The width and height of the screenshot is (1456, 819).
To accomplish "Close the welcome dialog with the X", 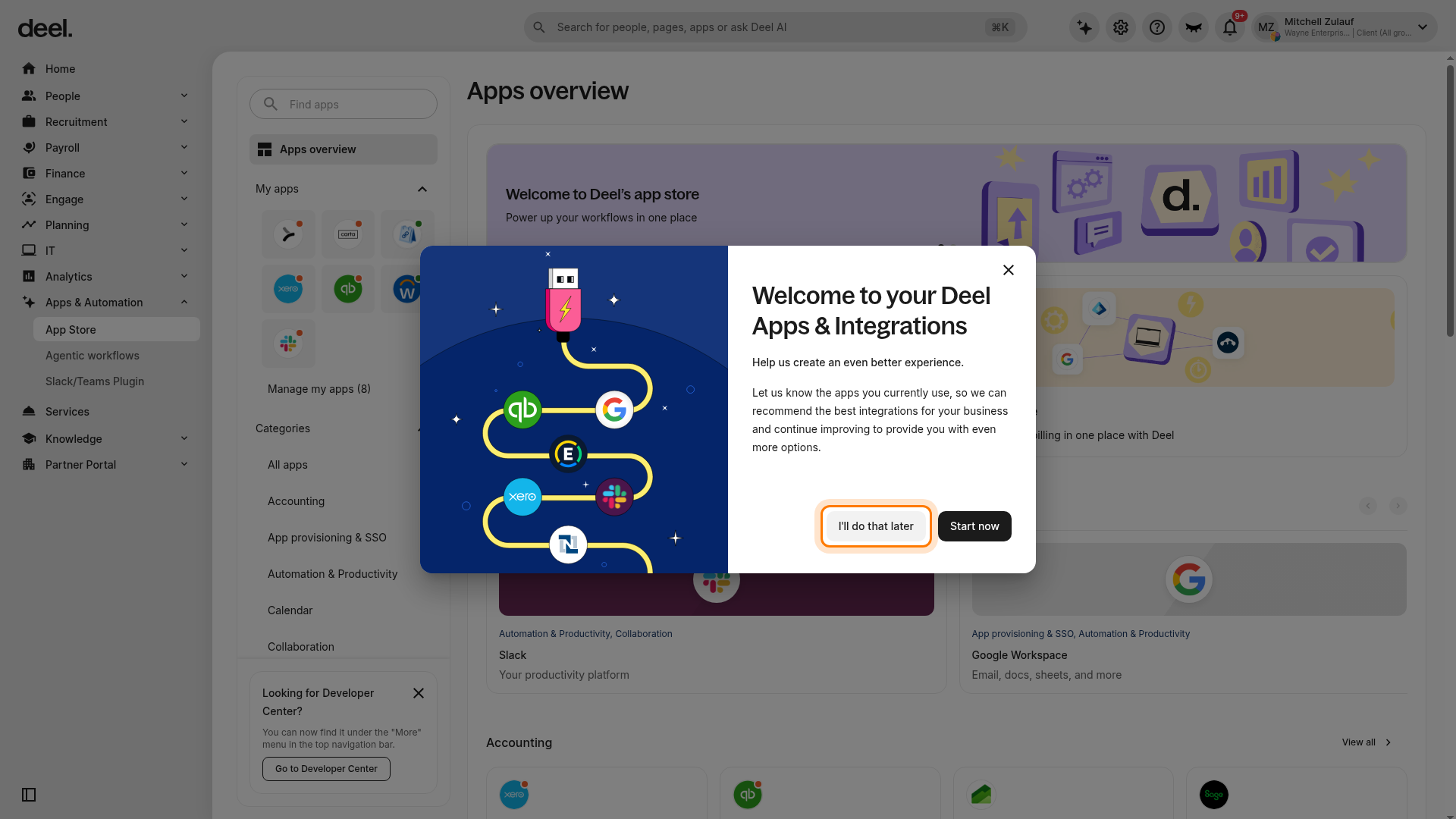I will point(1009,270).
